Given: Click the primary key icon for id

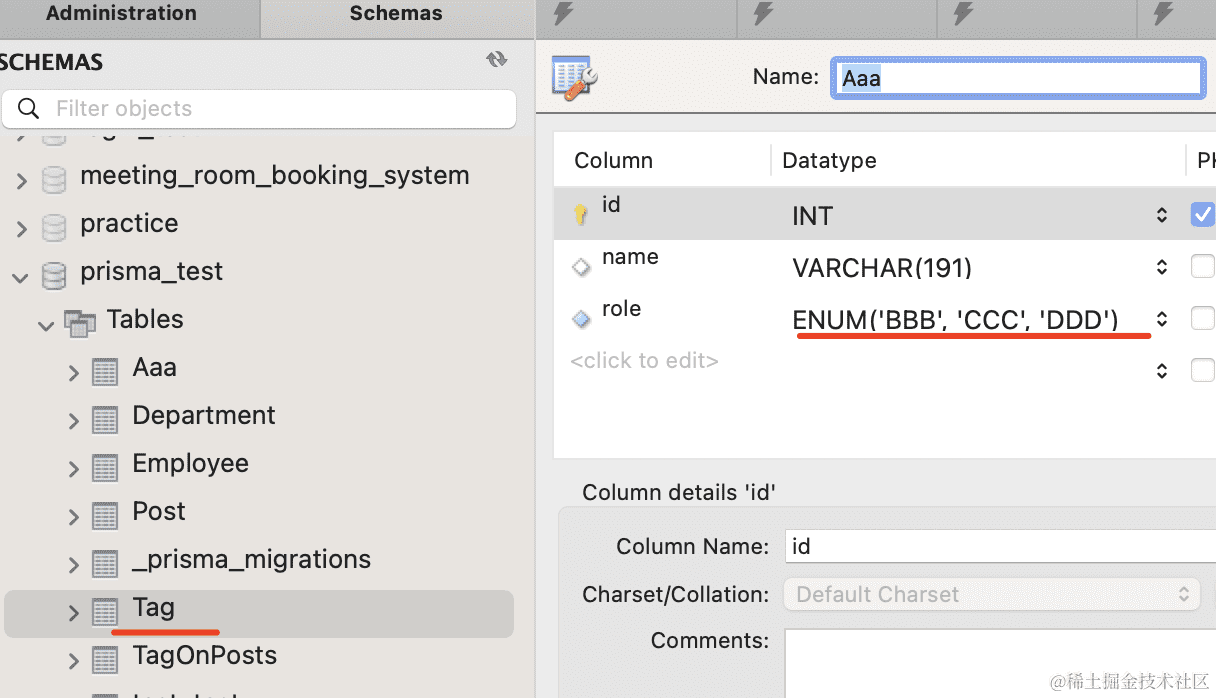Looking at the screenshot, I should tap(580, 215).
